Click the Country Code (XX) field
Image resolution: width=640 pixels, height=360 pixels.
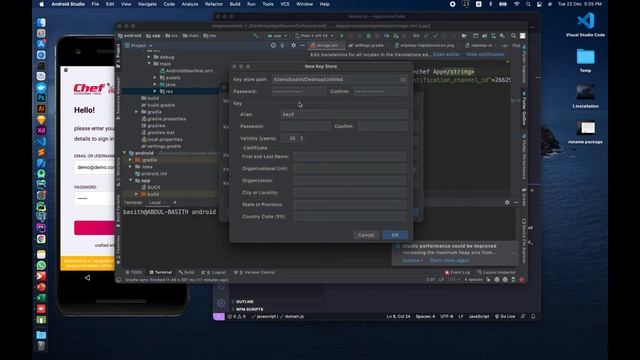pyautogui.click(x=349, y=216)
